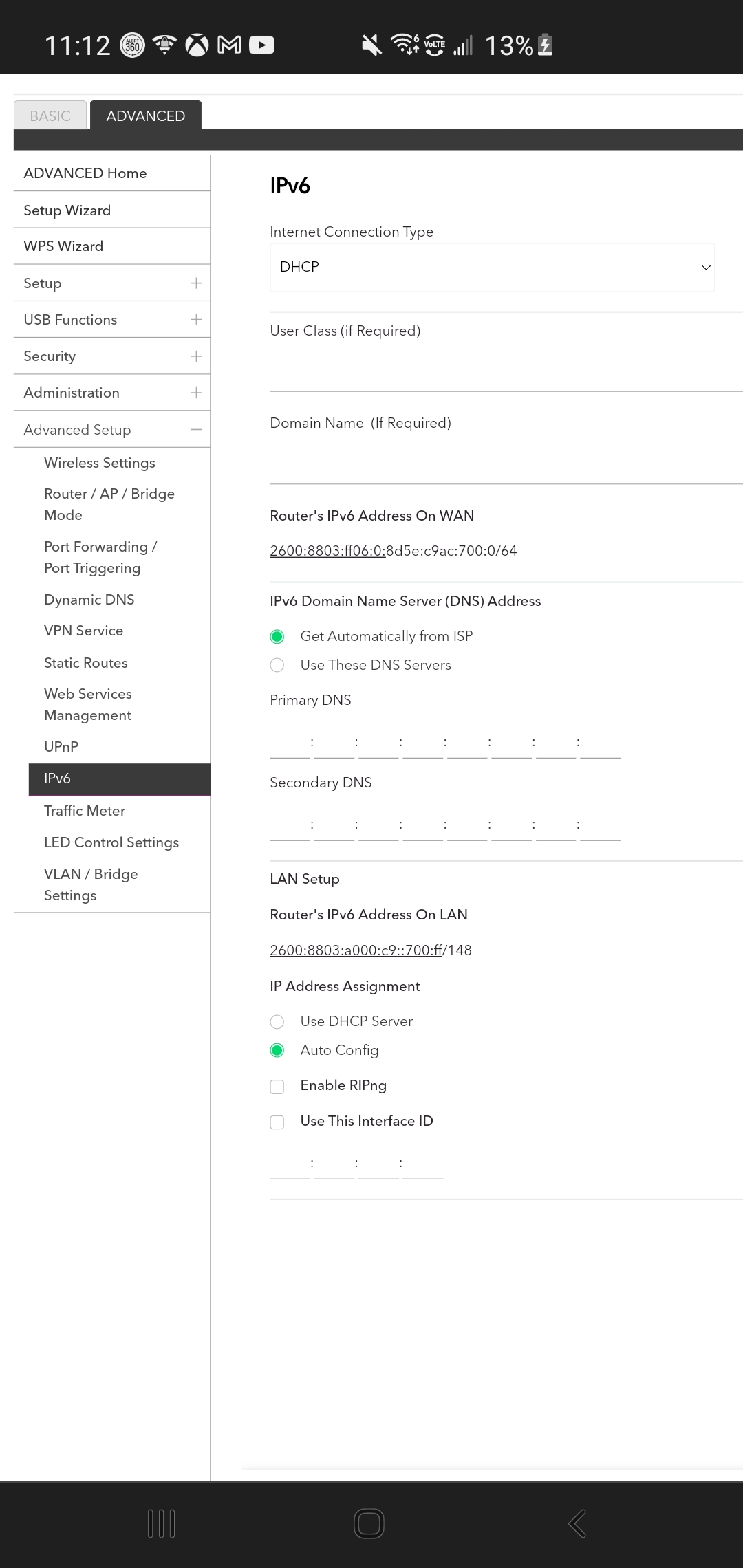Select Auto Config option
Screen dimensions: 743x1568
[277, 1050]
